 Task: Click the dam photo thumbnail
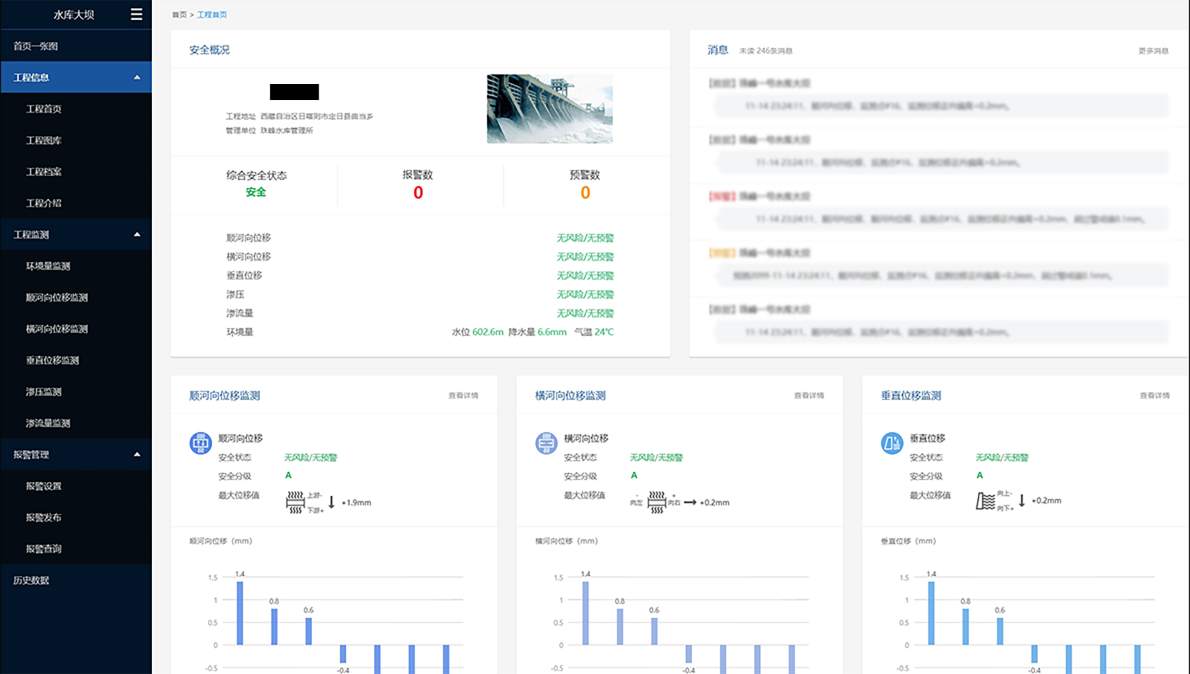click(549, 109)
